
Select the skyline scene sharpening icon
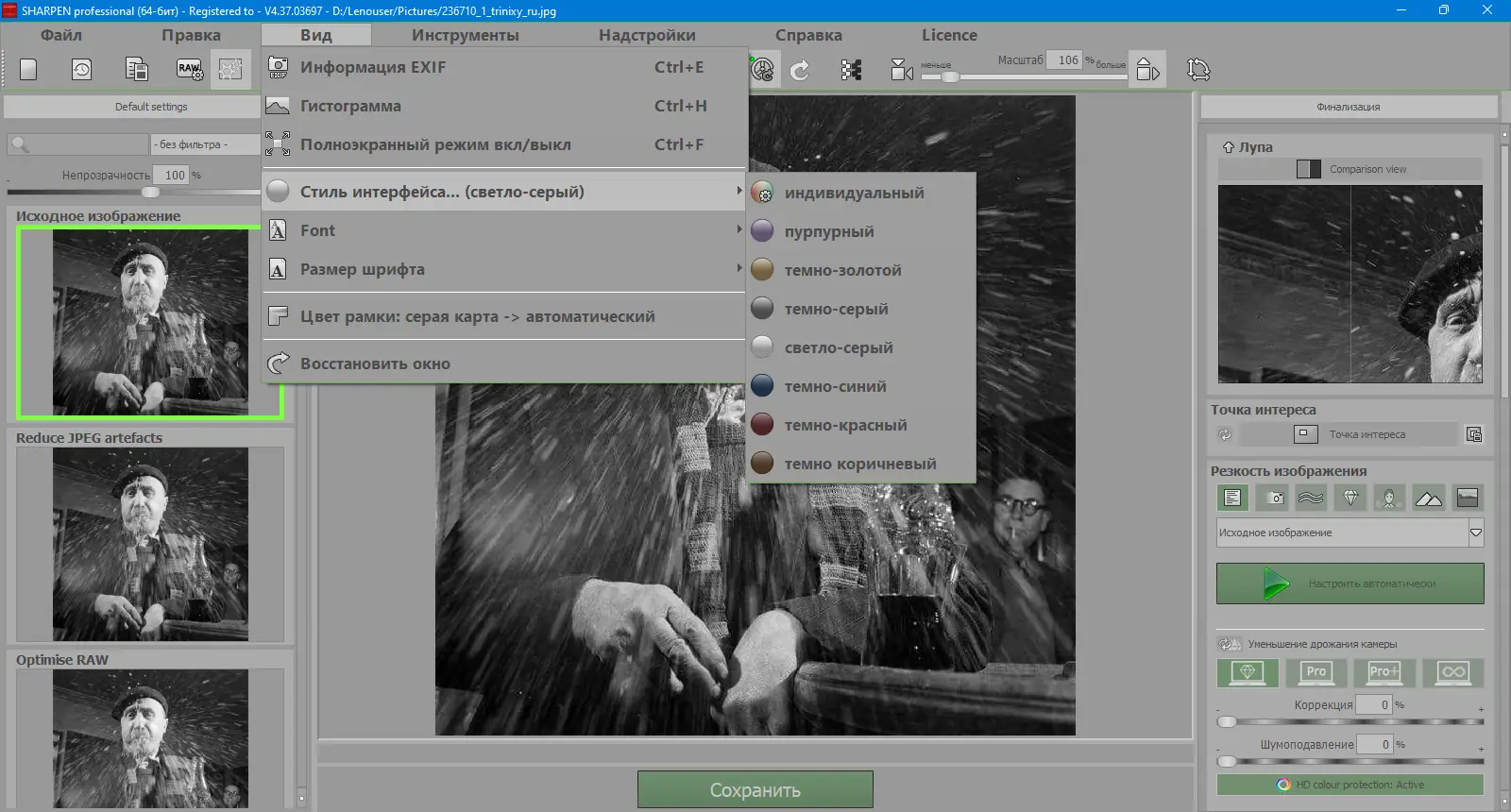[x=1468, y=498]
